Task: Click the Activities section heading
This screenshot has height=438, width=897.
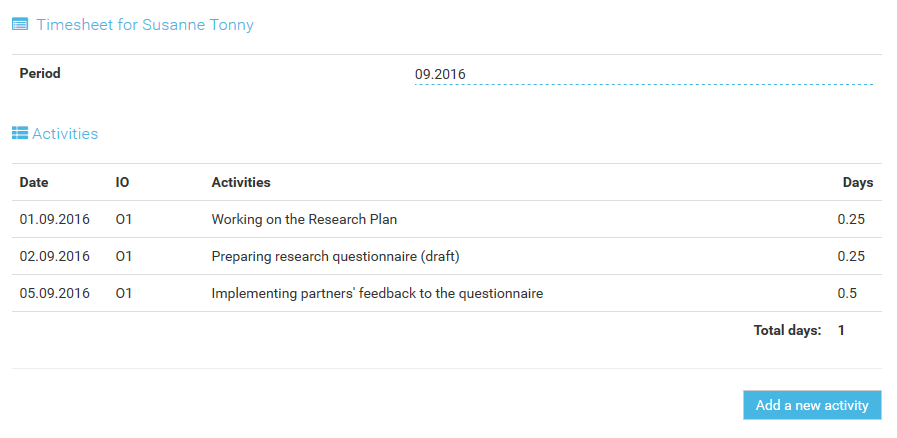Action: [65, 133]
